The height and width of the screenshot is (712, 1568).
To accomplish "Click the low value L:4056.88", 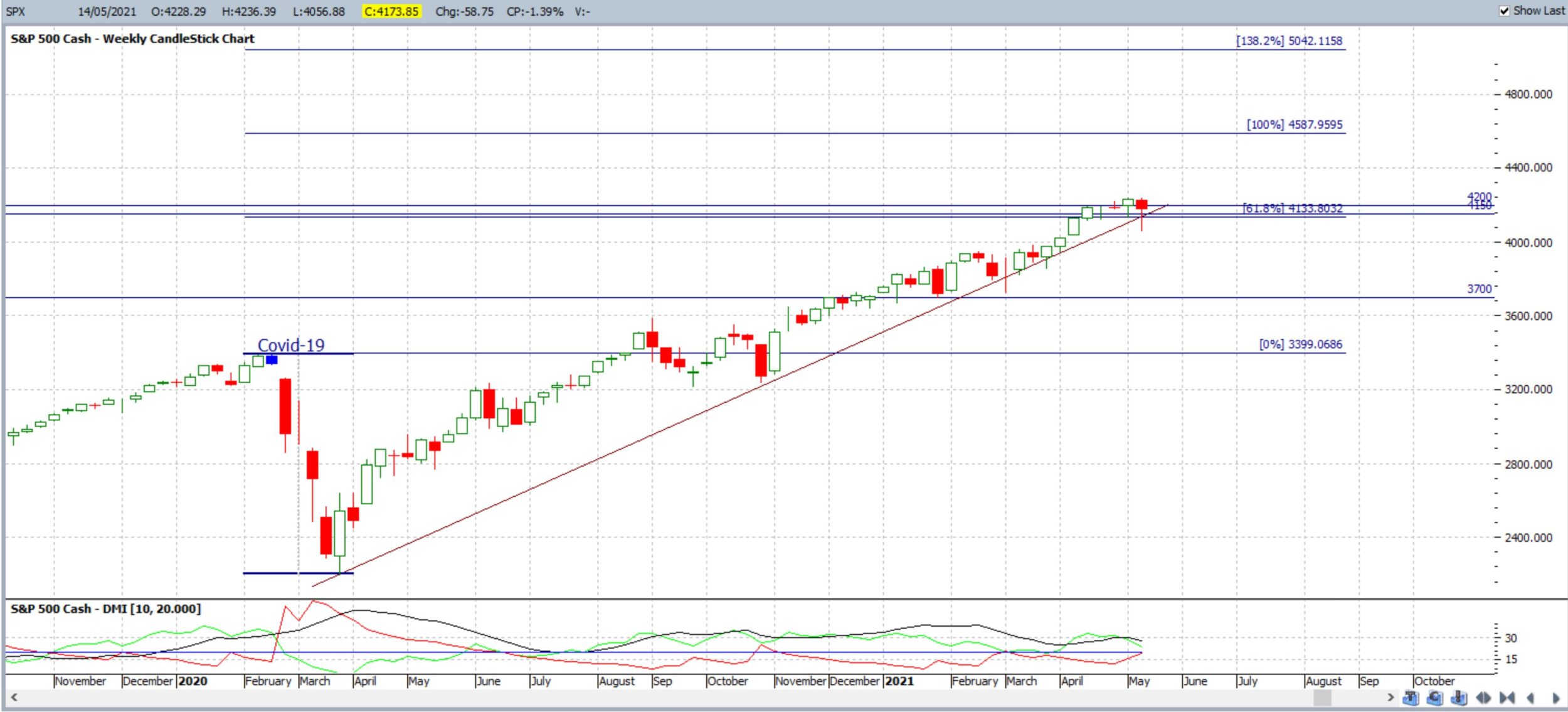I will pyautogui.click(x=319, y=11).
